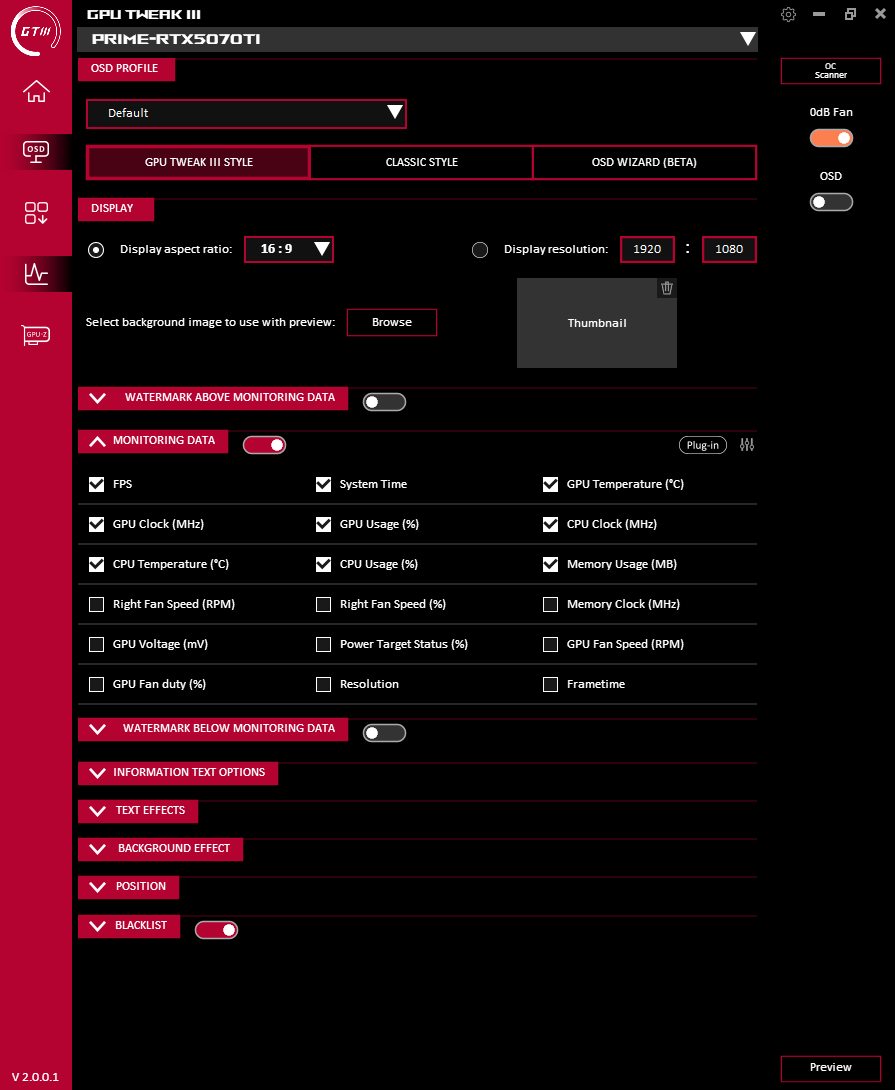Uncheck CPU Clock (MHz) checkbox
The height and width of the screenshot is (1090, 895).
[551, 524]
